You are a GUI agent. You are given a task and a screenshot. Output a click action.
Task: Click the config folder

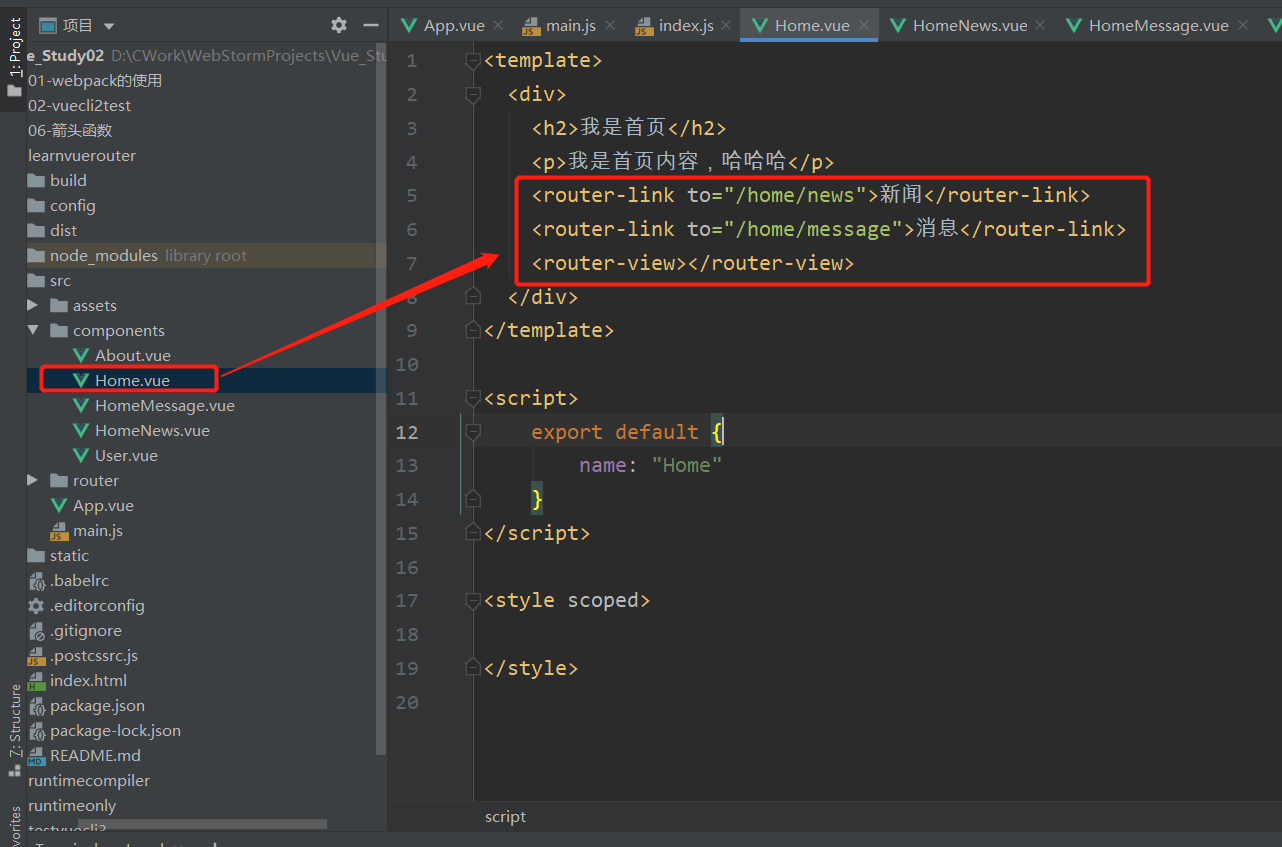(x=73, y=205)
